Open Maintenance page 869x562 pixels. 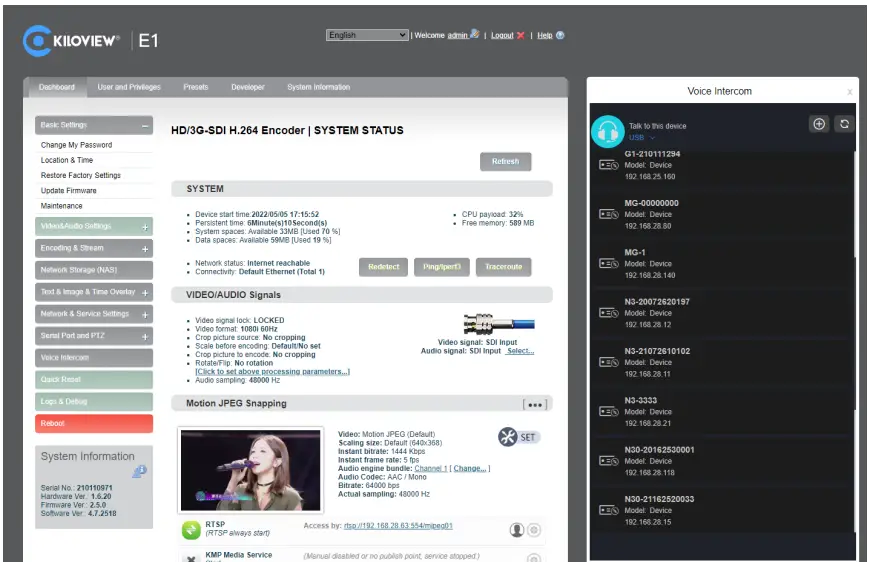tap(62, 206)
